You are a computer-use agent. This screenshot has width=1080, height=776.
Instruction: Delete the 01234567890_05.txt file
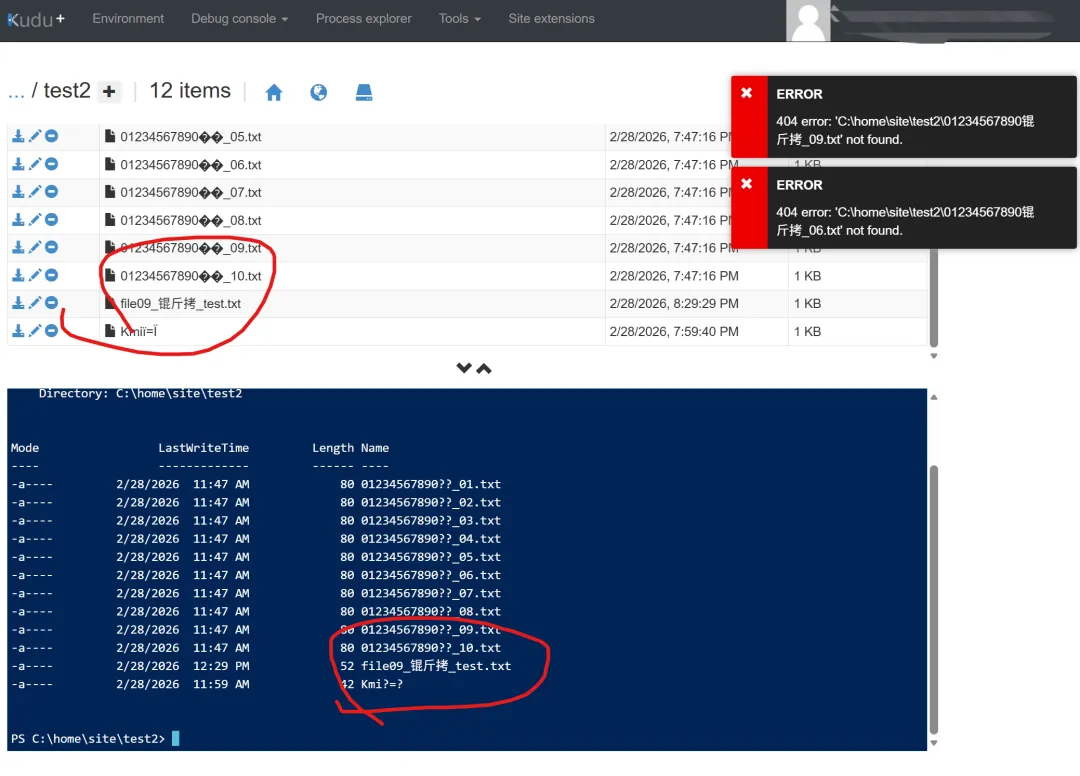52,136
